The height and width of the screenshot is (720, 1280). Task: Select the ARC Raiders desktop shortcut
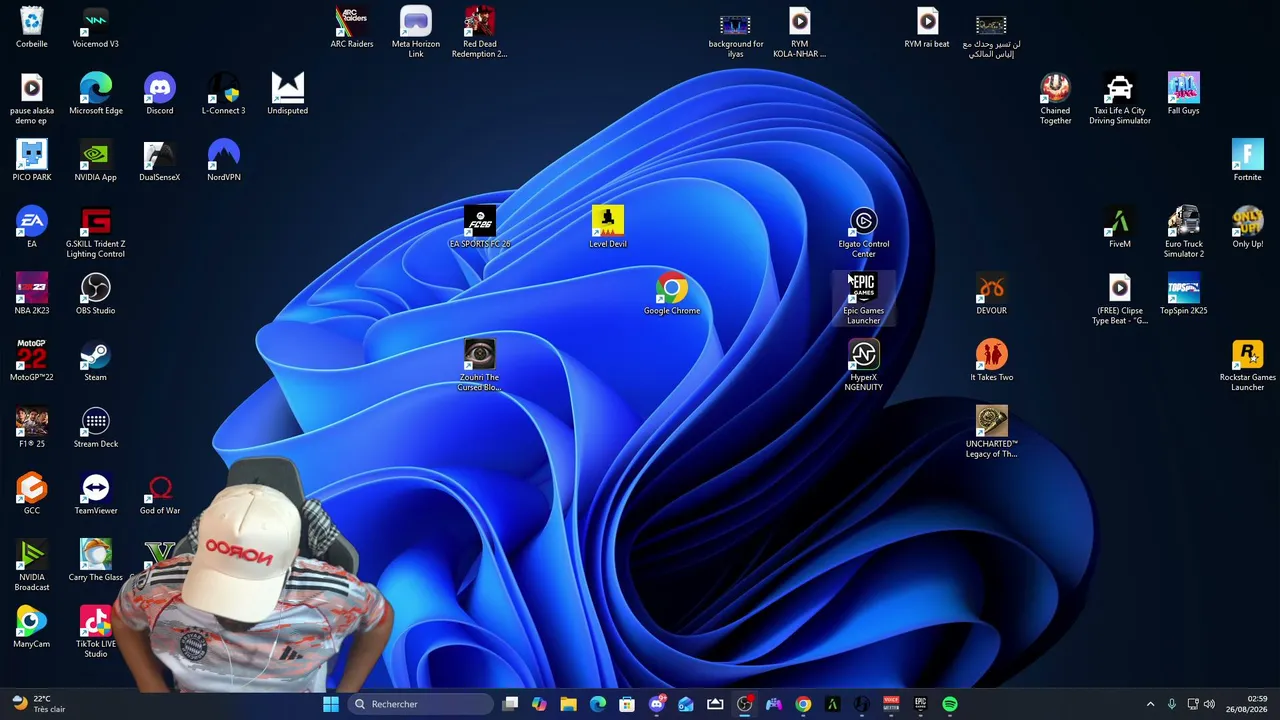pos(352,28)
